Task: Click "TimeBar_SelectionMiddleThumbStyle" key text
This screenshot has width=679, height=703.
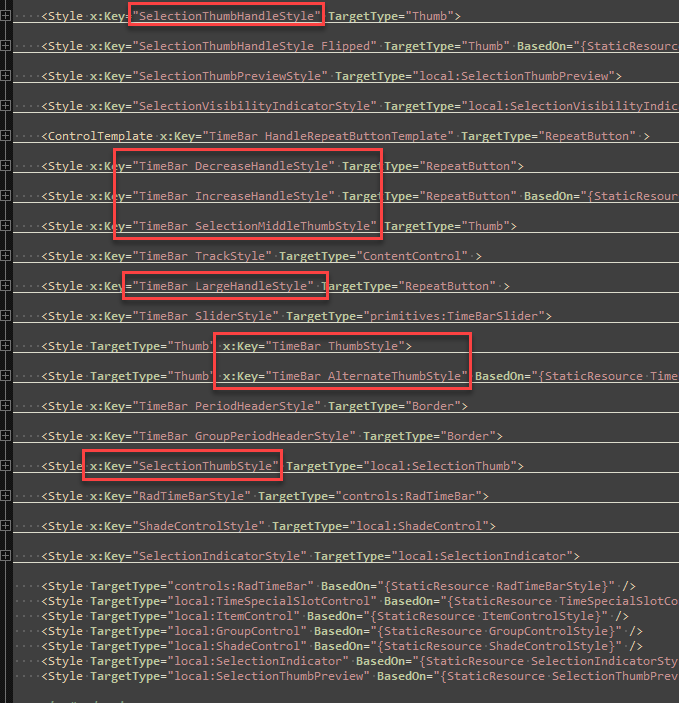Action: [255, 226]
